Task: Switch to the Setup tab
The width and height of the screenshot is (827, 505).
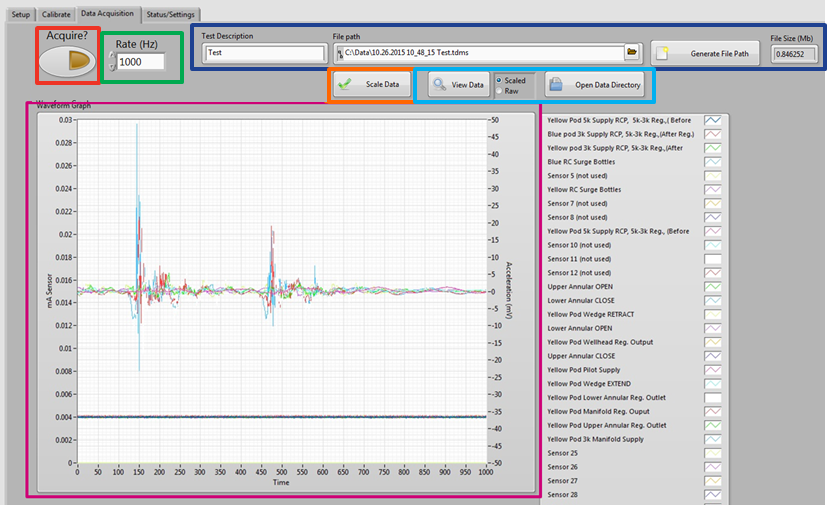Action: click(x=21, y=15)
